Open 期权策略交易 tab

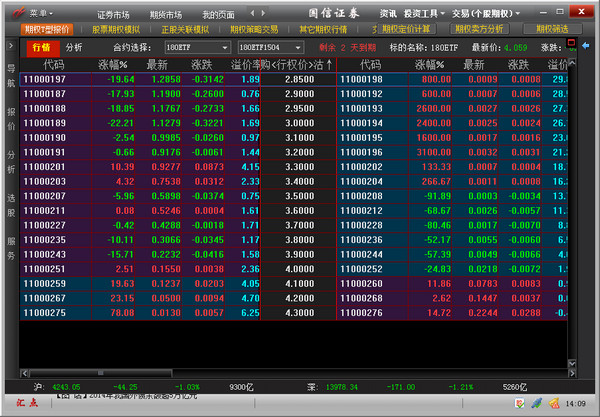(x=254, y=29)
